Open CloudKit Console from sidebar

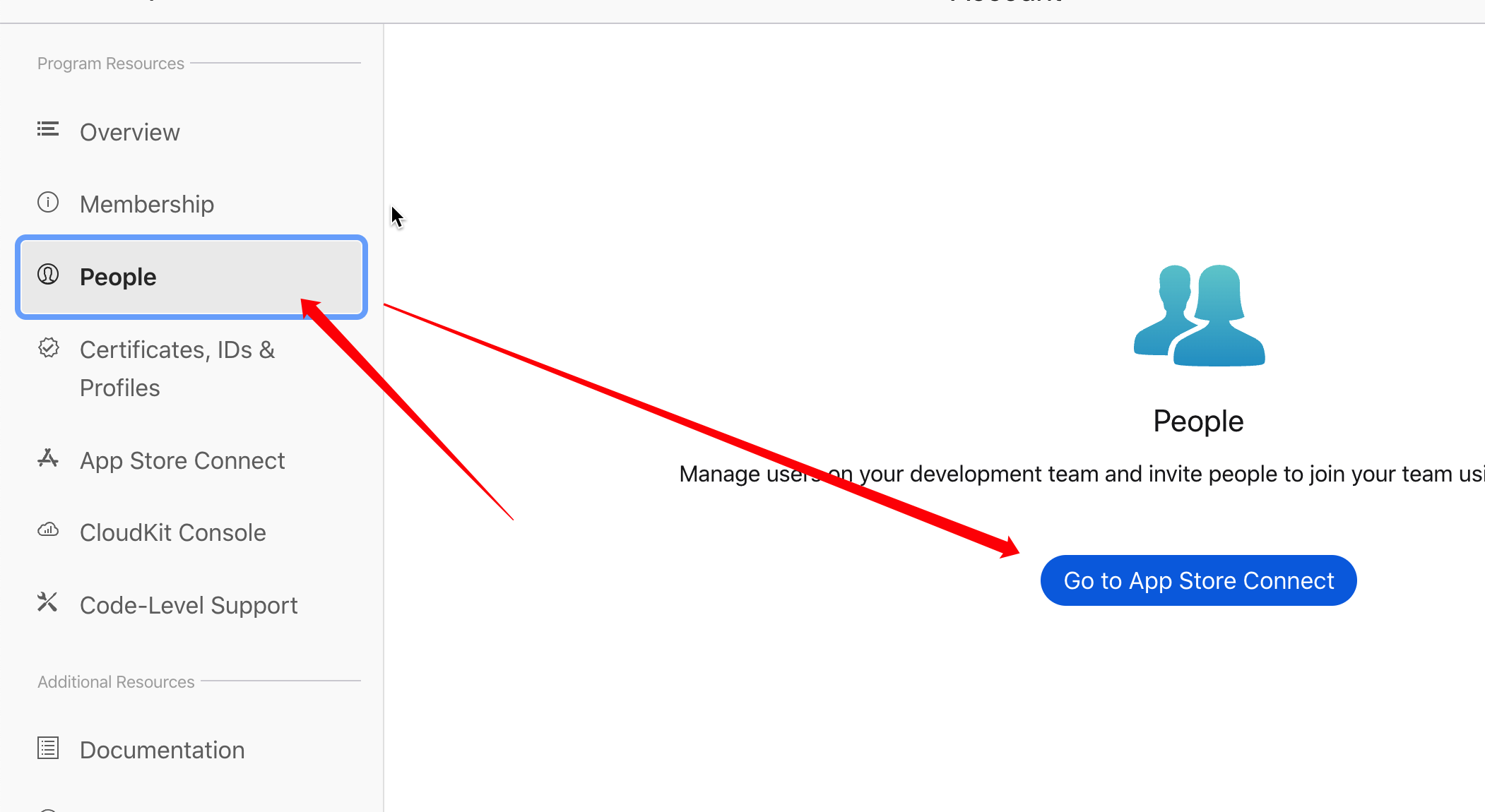point(173,532)
